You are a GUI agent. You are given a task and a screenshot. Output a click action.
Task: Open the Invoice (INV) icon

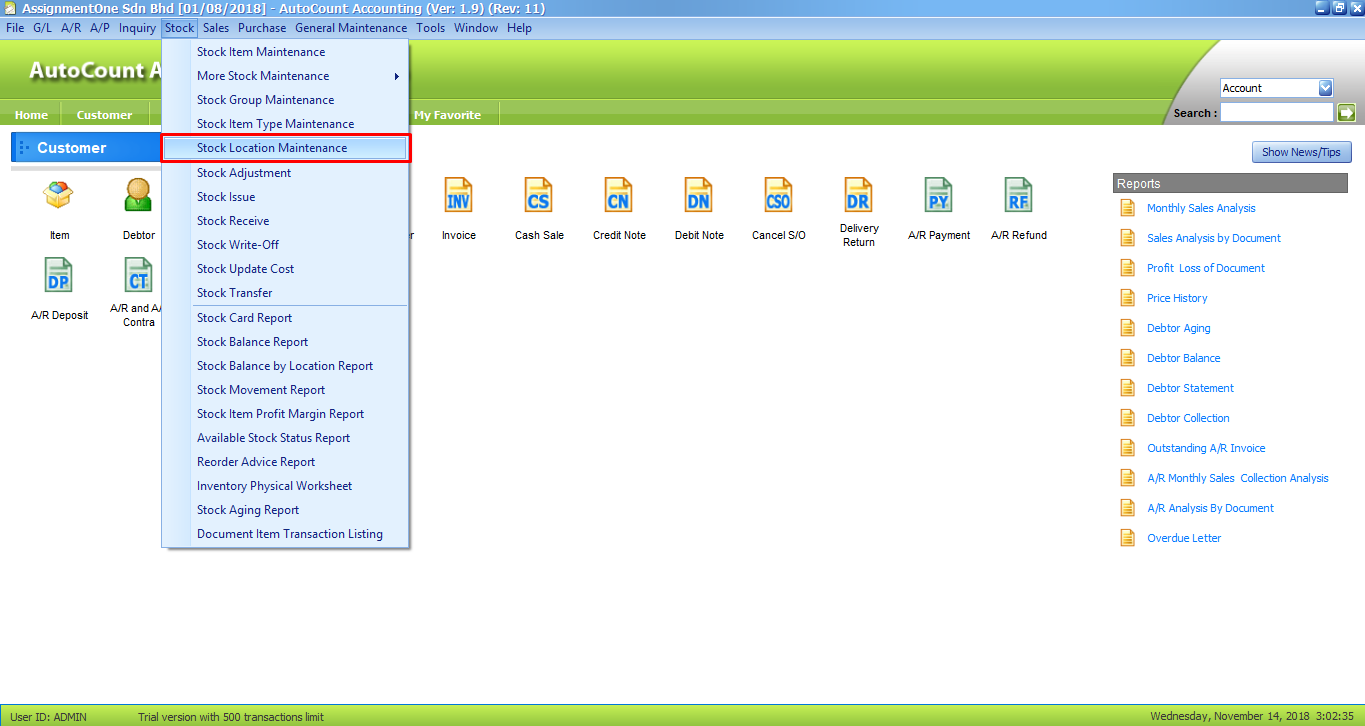(459, 194)
